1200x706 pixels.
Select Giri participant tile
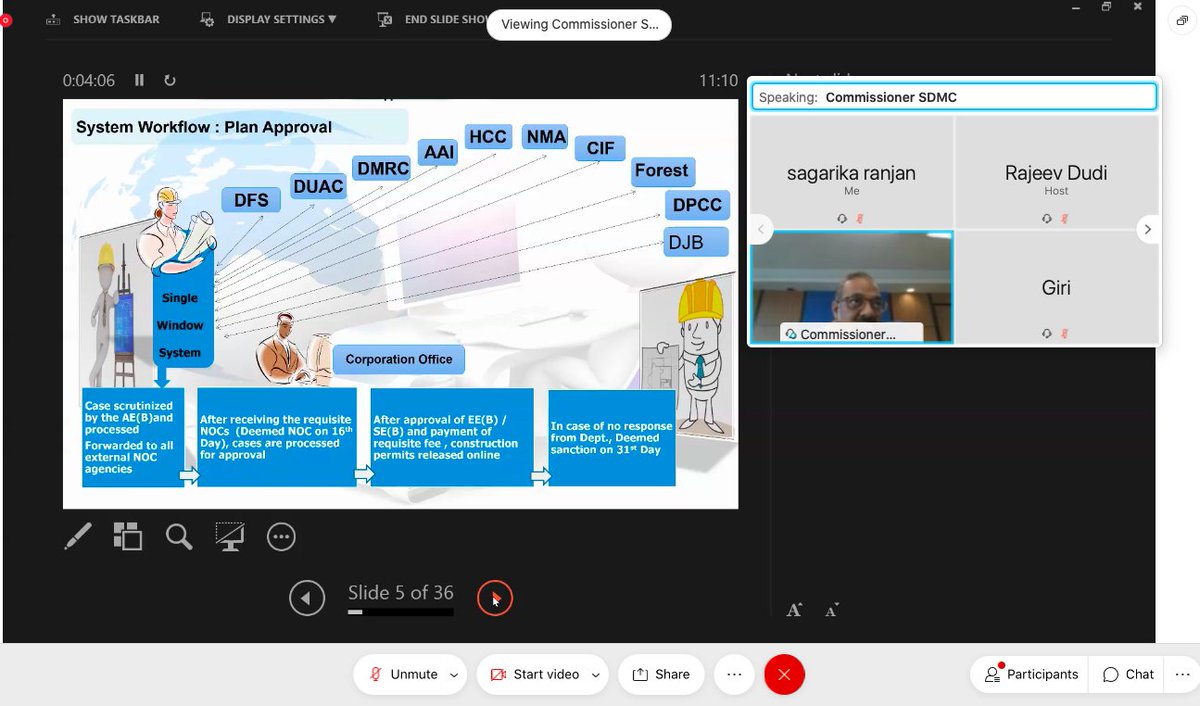point(1056,288)
